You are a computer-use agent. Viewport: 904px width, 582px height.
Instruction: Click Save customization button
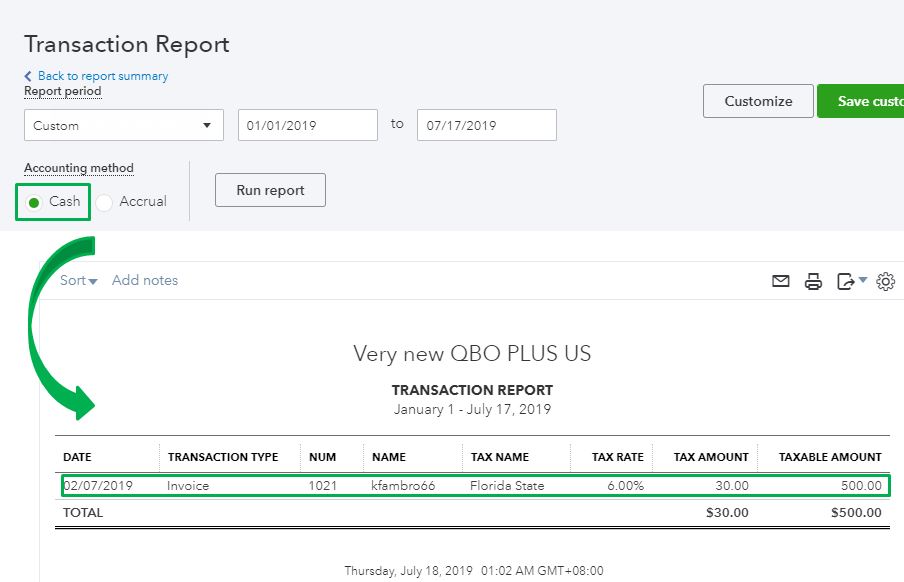(x=860, y=101)
